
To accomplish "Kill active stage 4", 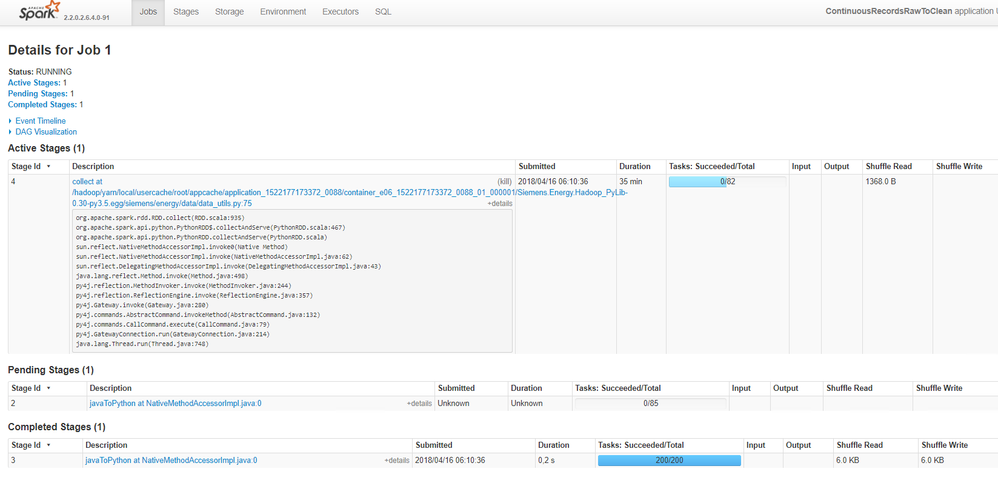I will [504, 182].
